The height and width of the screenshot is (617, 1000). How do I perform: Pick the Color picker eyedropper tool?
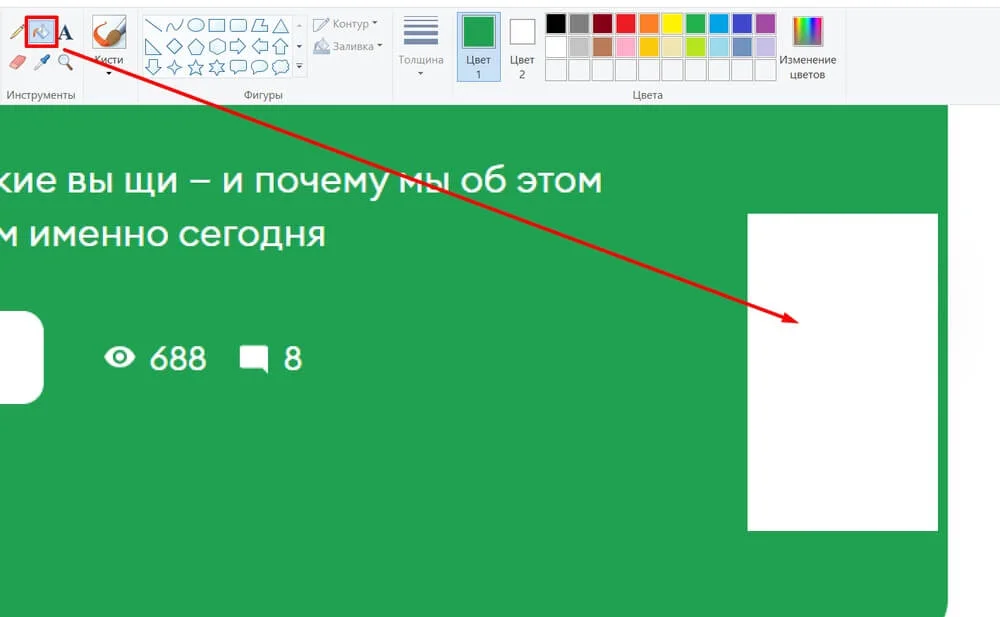tap(41, 62)
